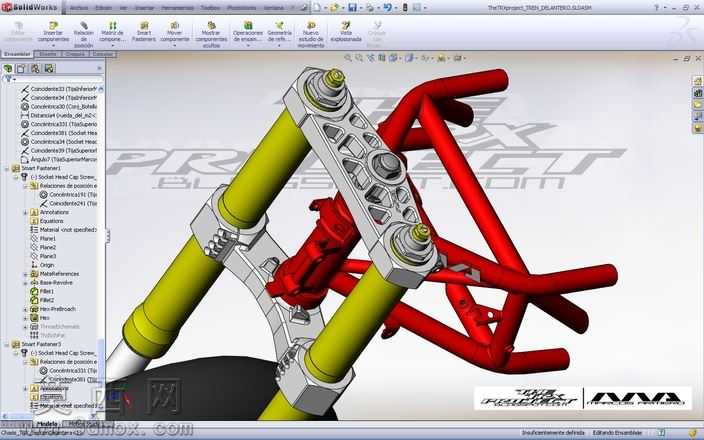Select Origin in feature tree
Image resolution: width=704 pixels, height=440 pixels.
[42, 265]
